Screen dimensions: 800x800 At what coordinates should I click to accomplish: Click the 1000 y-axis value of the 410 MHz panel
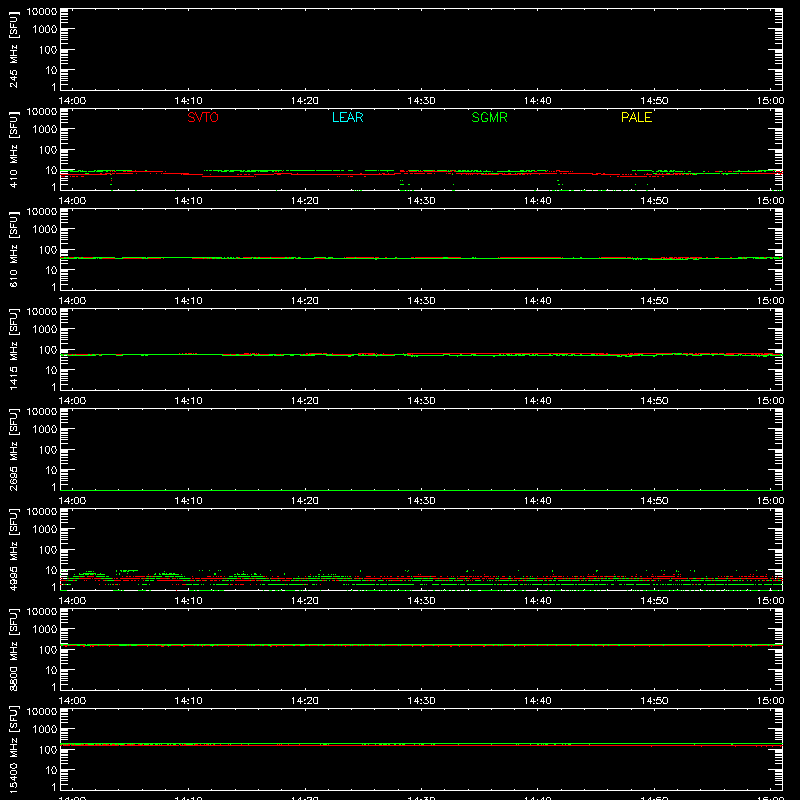[x=45, y=130]
